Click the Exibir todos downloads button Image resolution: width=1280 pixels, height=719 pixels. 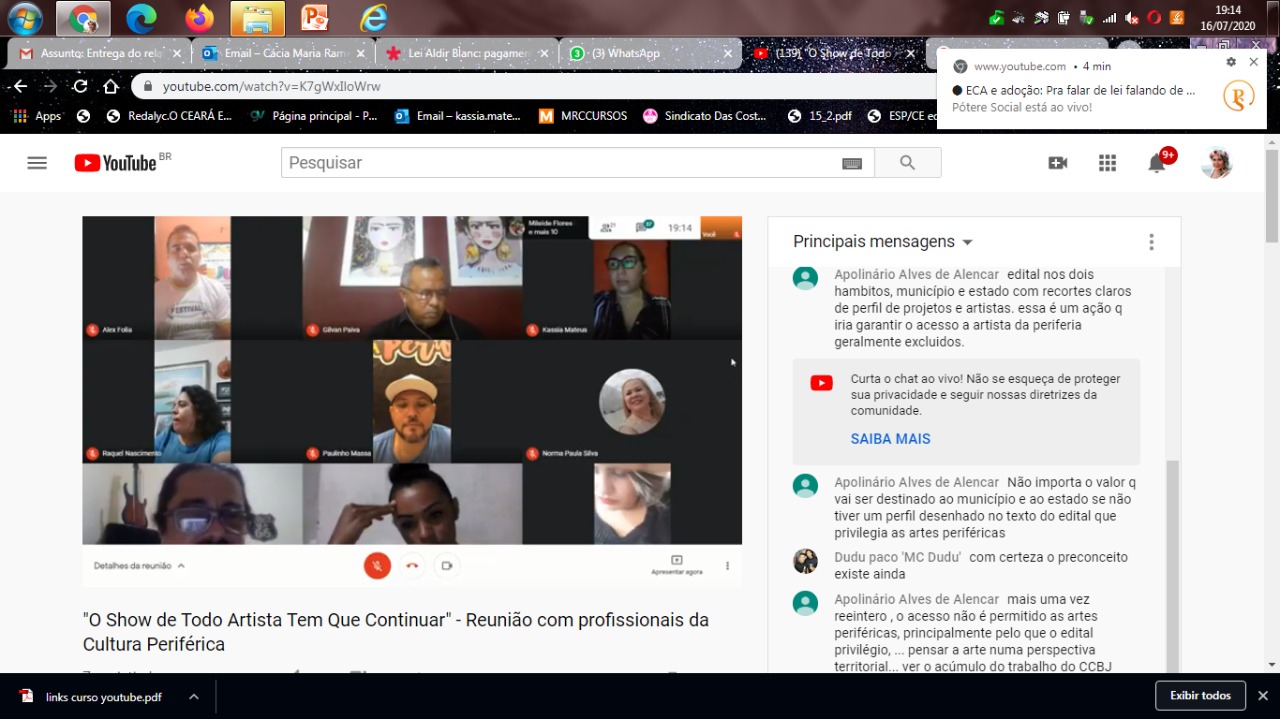[x=1200, y=696]
